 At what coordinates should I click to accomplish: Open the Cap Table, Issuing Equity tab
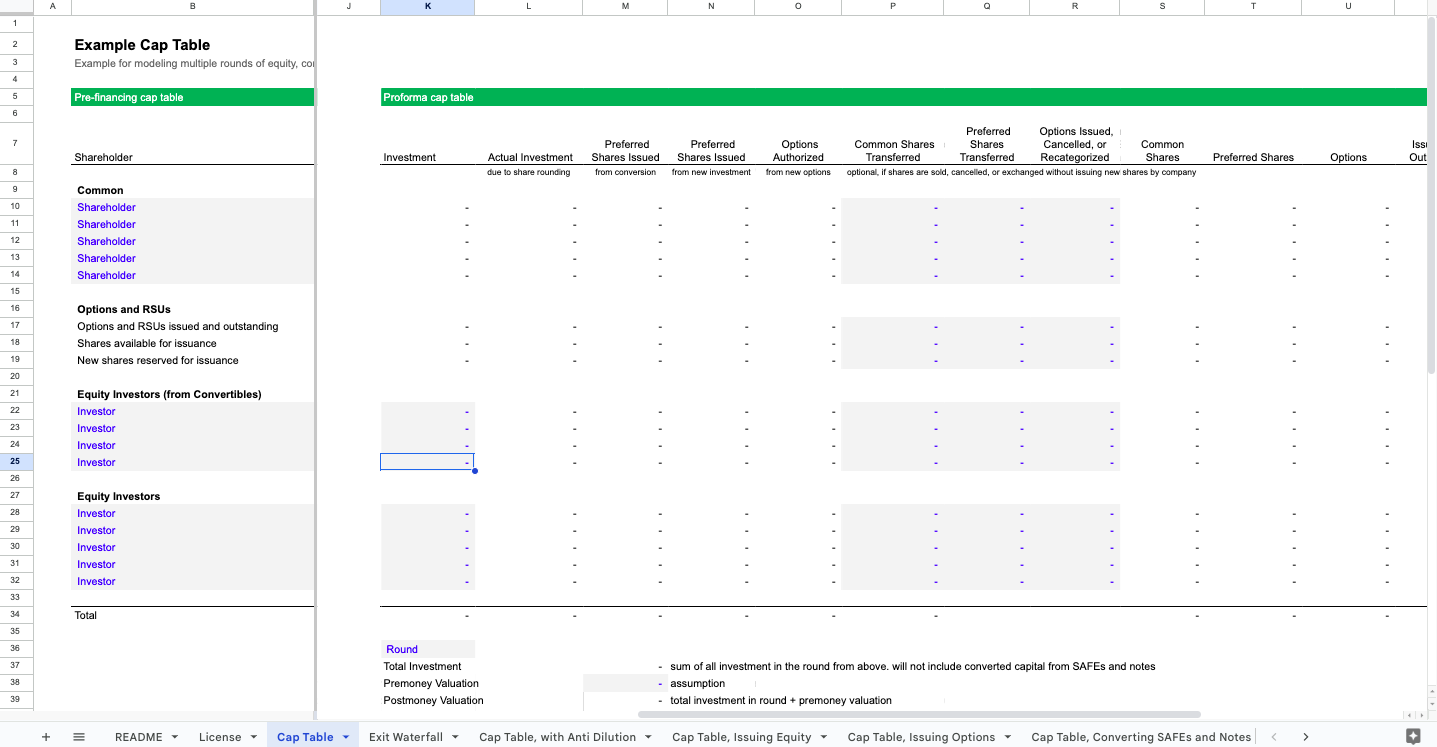(742, 737)
